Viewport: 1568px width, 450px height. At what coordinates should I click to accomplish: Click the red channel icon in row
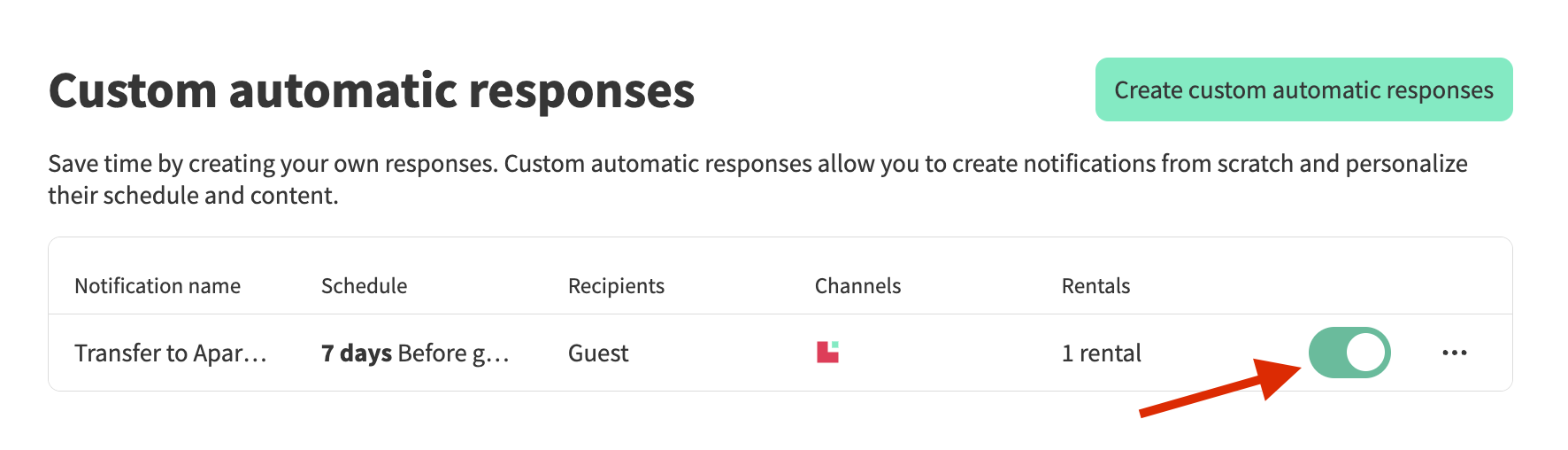pos(827,353)
